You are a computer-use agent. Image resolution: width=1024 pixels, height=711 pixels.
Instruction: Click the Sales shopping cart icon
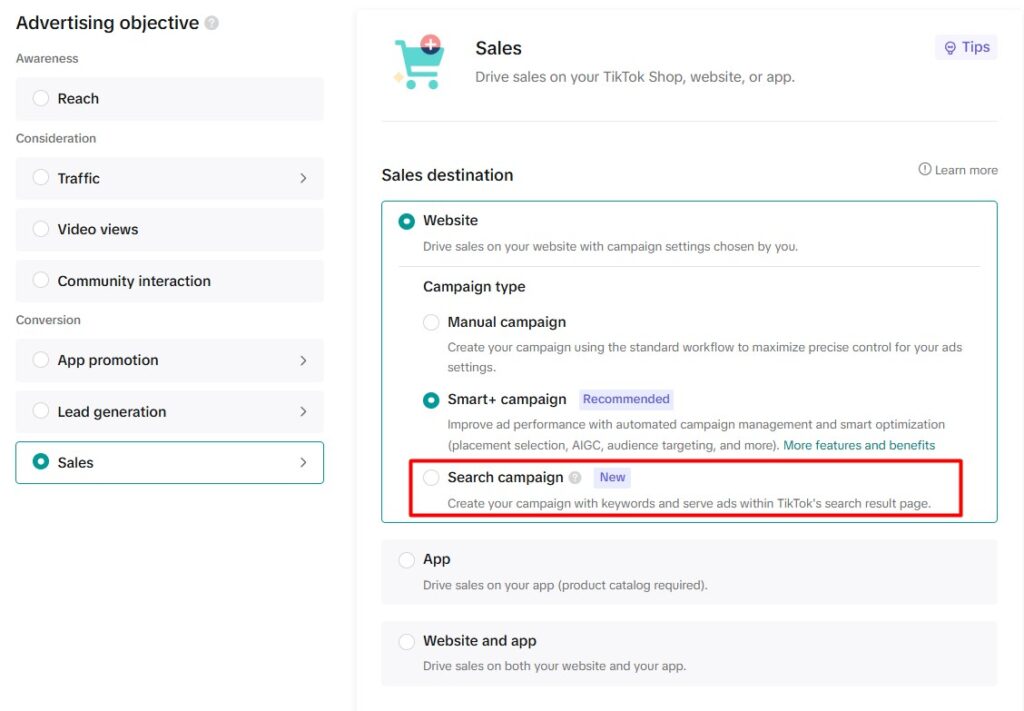(x=419, y=62)
